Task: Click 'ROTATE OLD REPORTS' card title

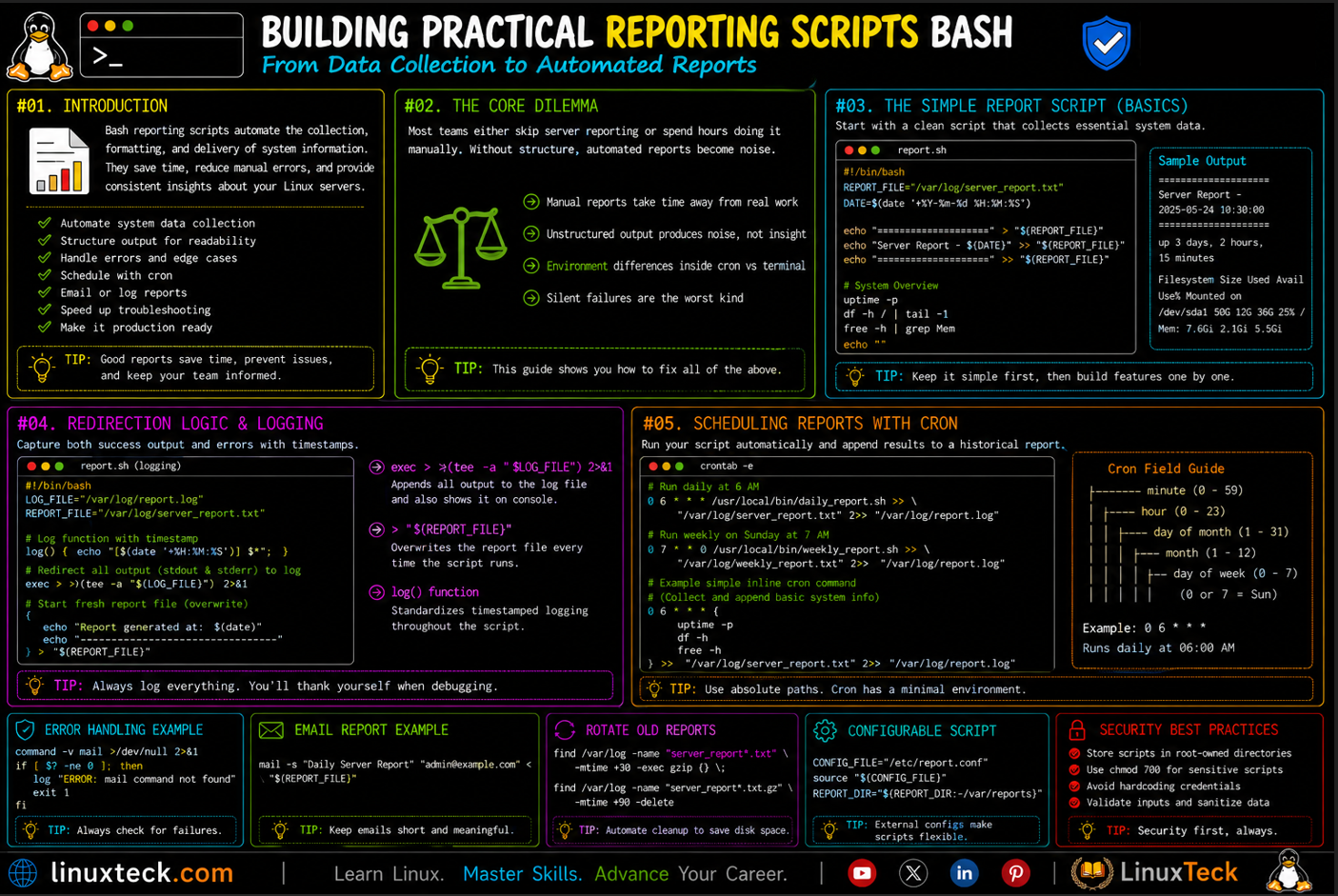Action: 650,730
